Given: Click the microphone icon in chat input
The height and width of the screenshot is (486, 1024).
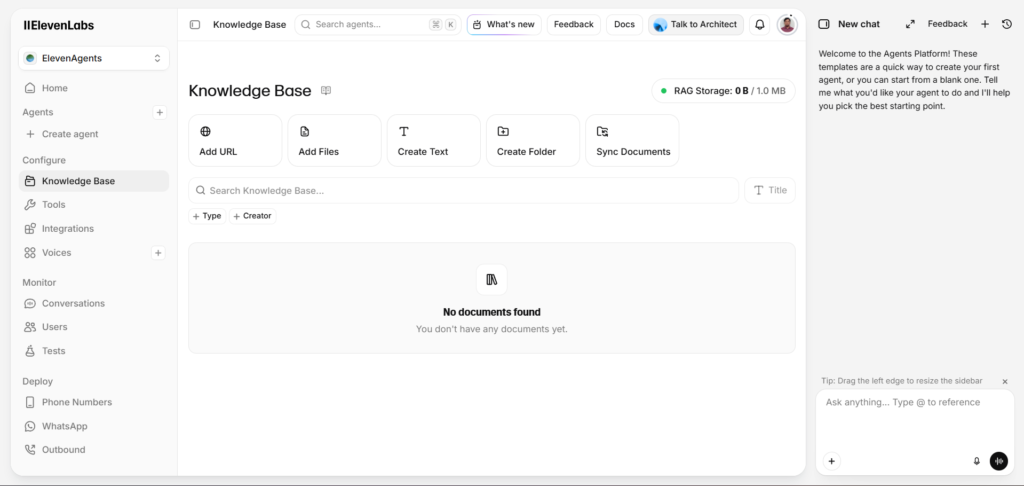Looking at the screenshot, I should (977, 461).
